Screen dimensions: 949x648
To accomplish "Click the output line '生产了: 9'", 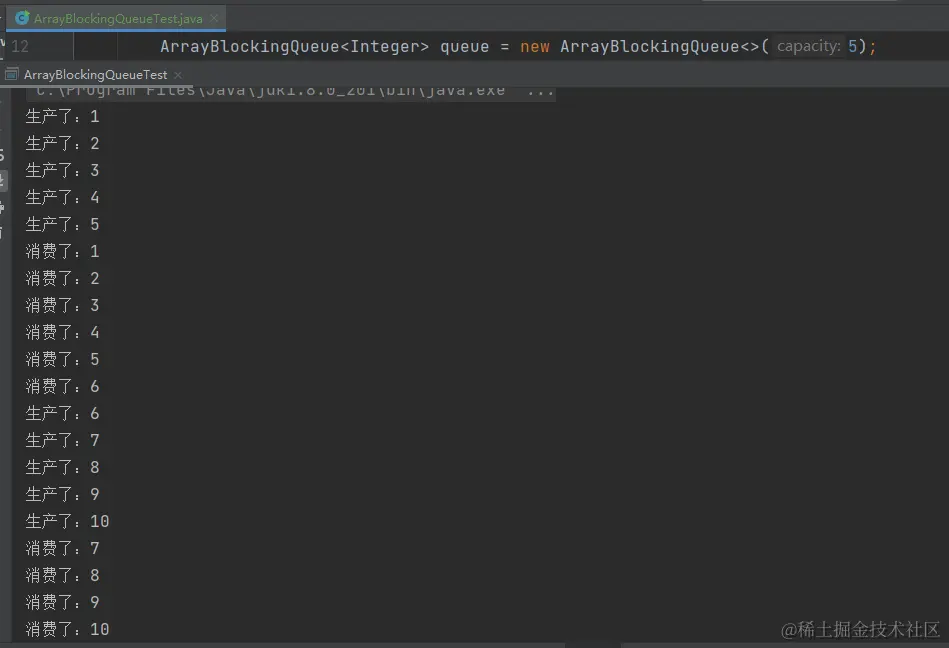I will click(x=62, y=494).
